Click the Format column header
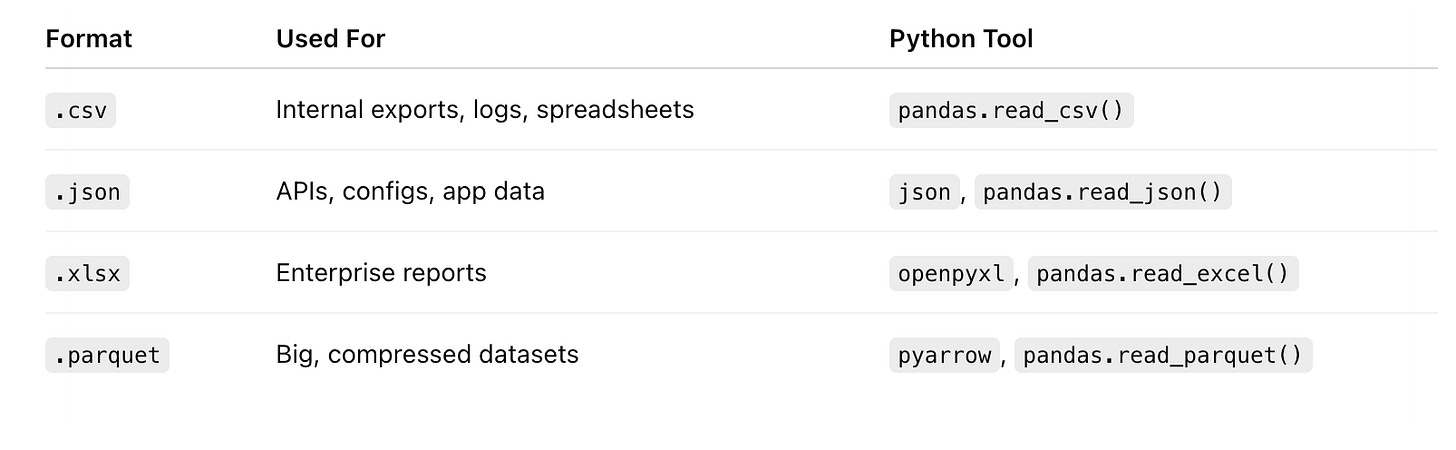The width and height of the screenshot is (1456, 450). (89, 39)
